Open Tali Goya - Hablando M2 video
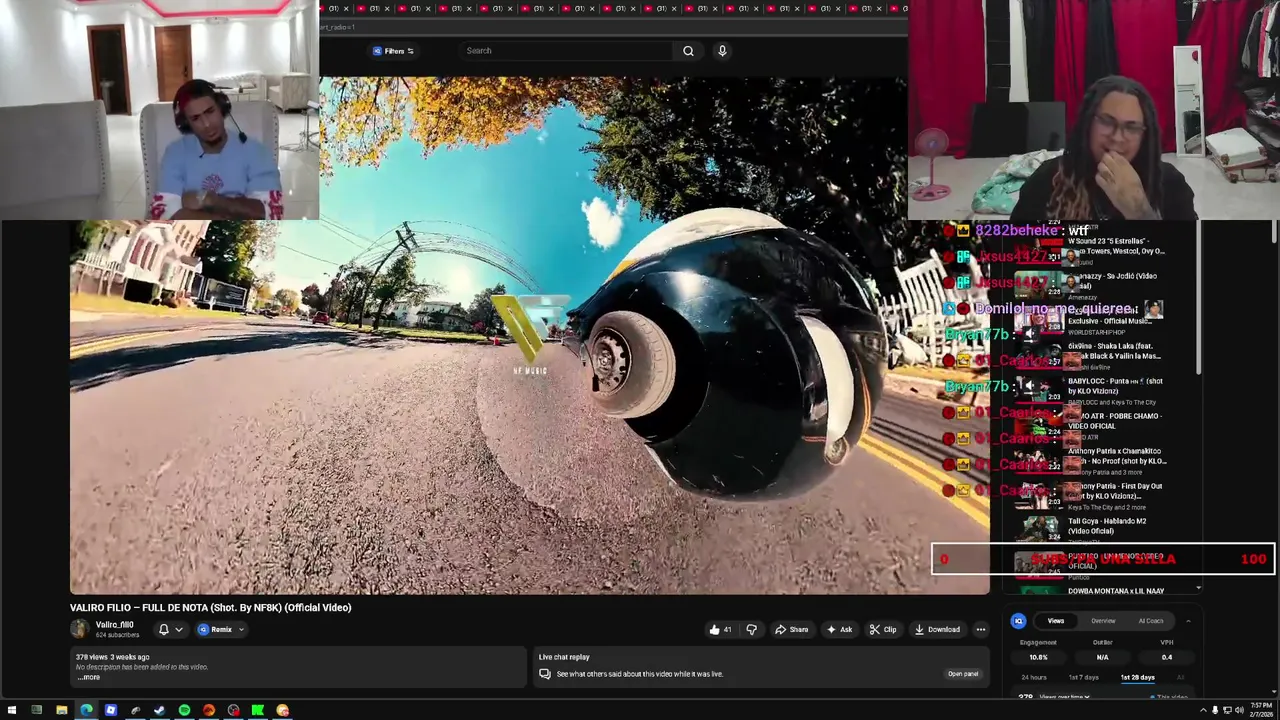This screenshot has height=720, width=1280. [x=1107, y=526]
